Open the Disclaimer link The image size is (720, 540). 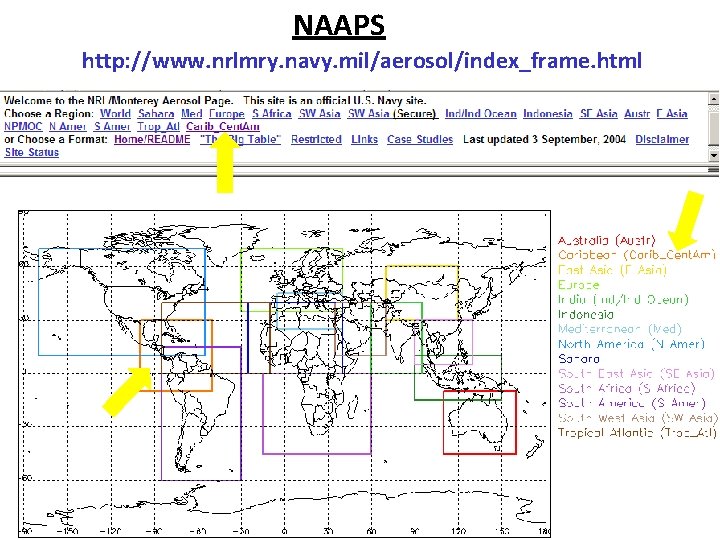click(662, 139)
